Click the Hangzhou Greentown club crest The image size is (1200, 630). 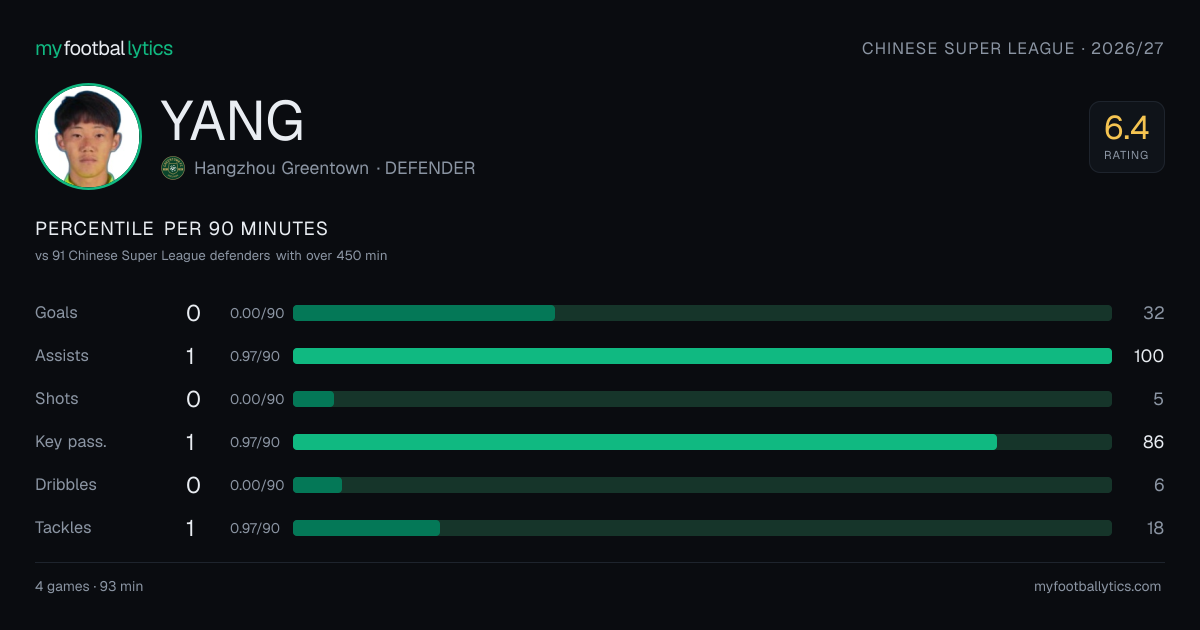[x=173, y=168]
